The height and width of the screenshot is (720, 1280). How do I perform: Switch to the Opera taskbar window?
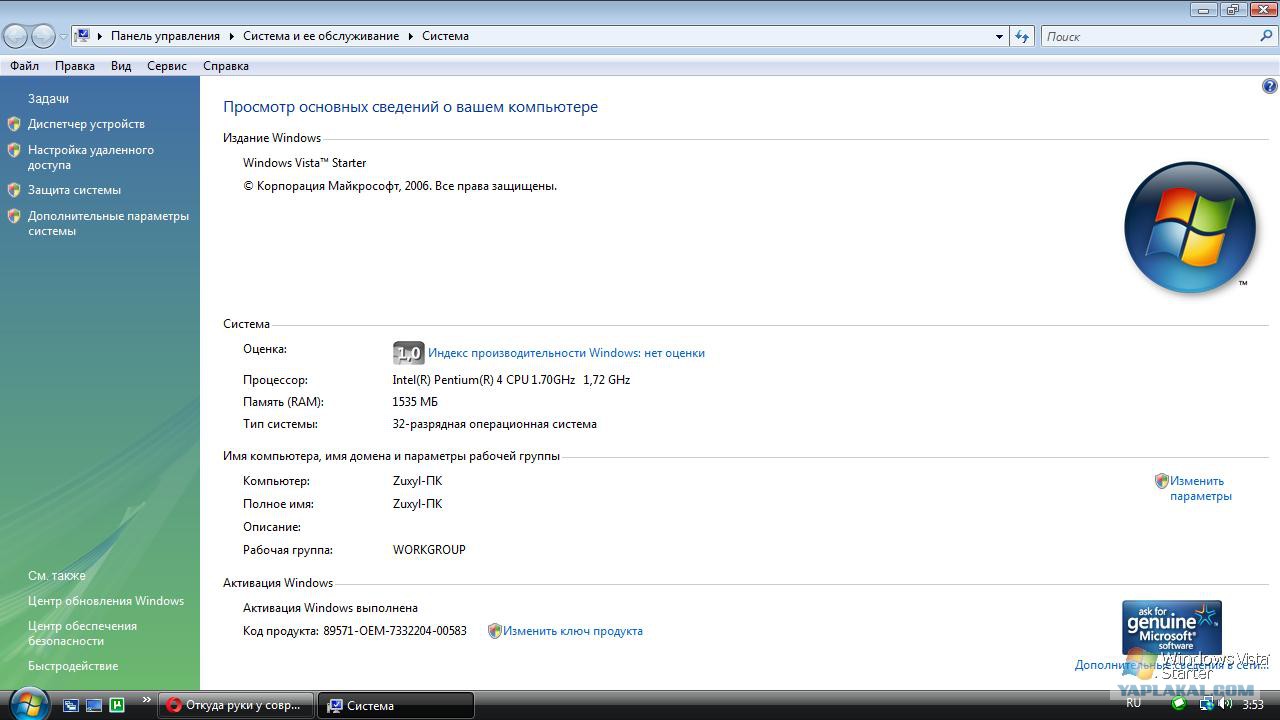click(x=236, y=705)
